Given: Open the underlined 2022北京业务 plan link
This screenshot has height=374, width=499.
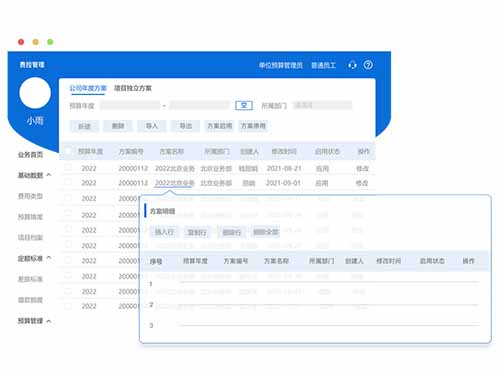Looking at the screenshot, I should (x=174, y=183).
